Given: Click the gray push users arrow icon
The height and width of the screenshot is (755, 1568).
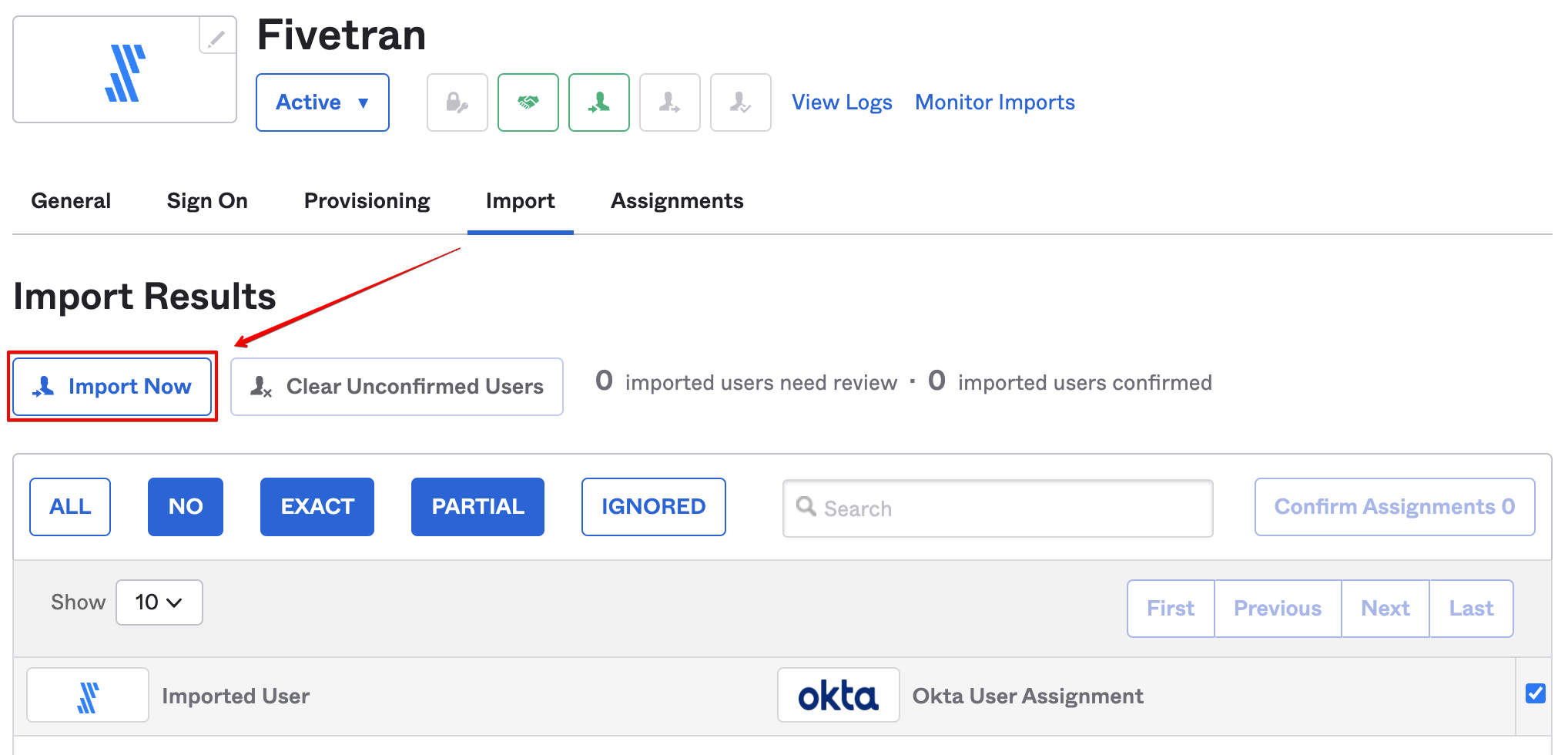Looking at the screenshot, I should tap(670, 102).
